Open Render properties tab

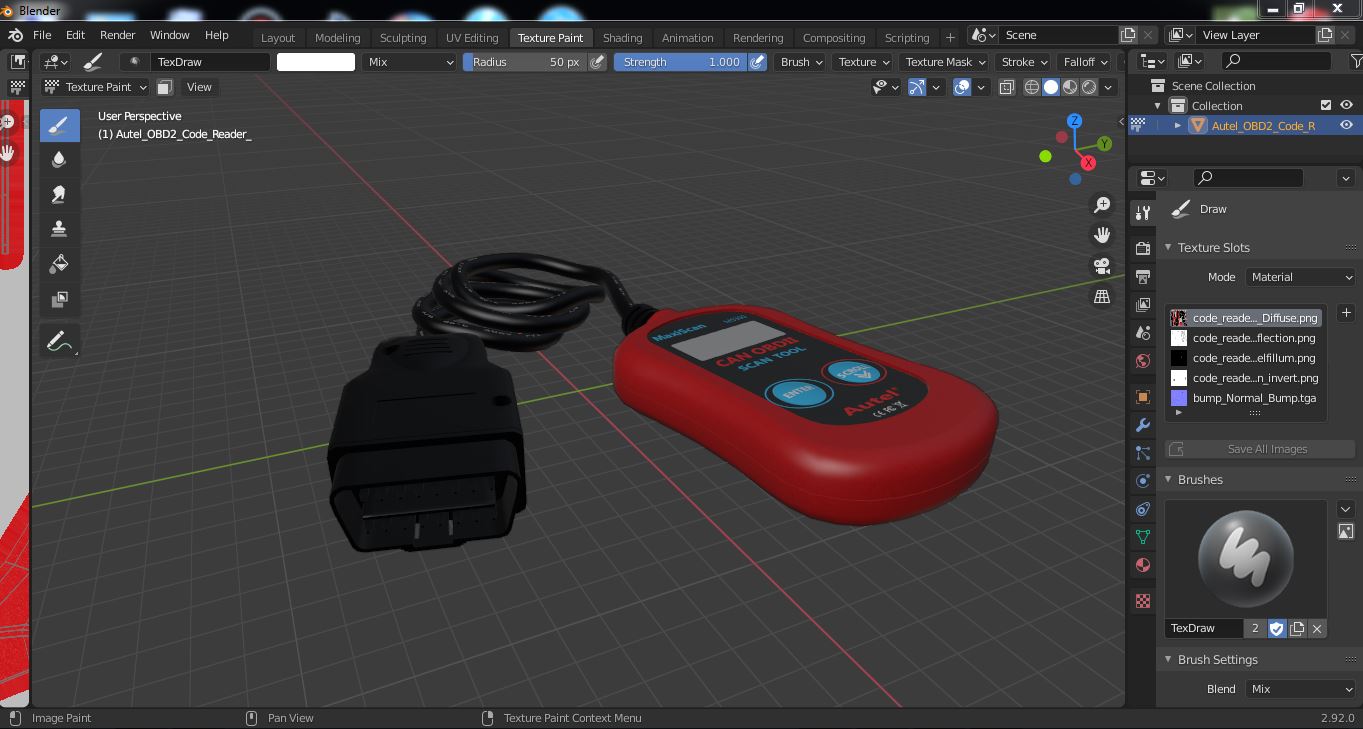[x=1143, y=248]
